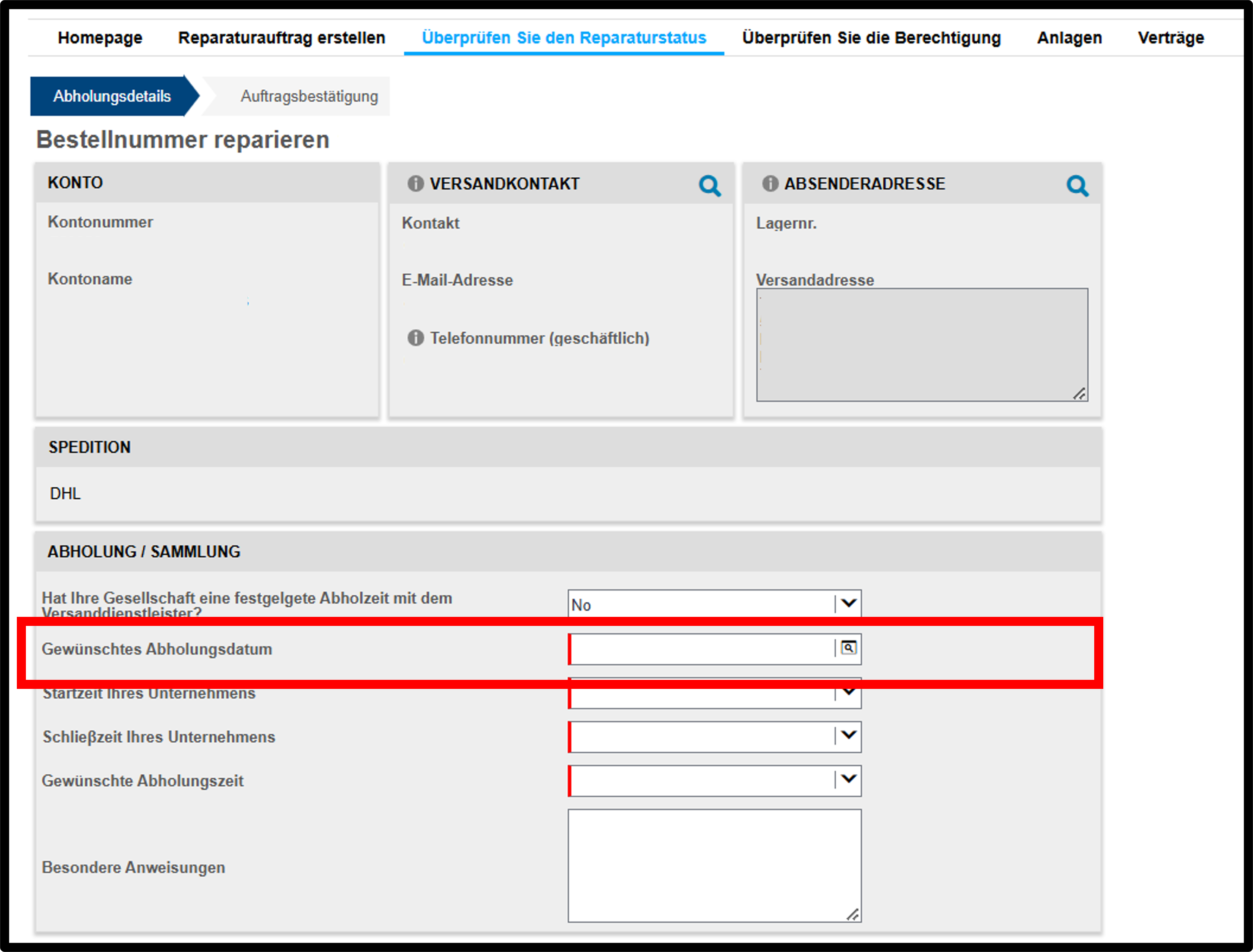
Task: Expand the festgelegte Abholzeit dropdown showing No
Action: pyautogui.click(x=714, y=604)
